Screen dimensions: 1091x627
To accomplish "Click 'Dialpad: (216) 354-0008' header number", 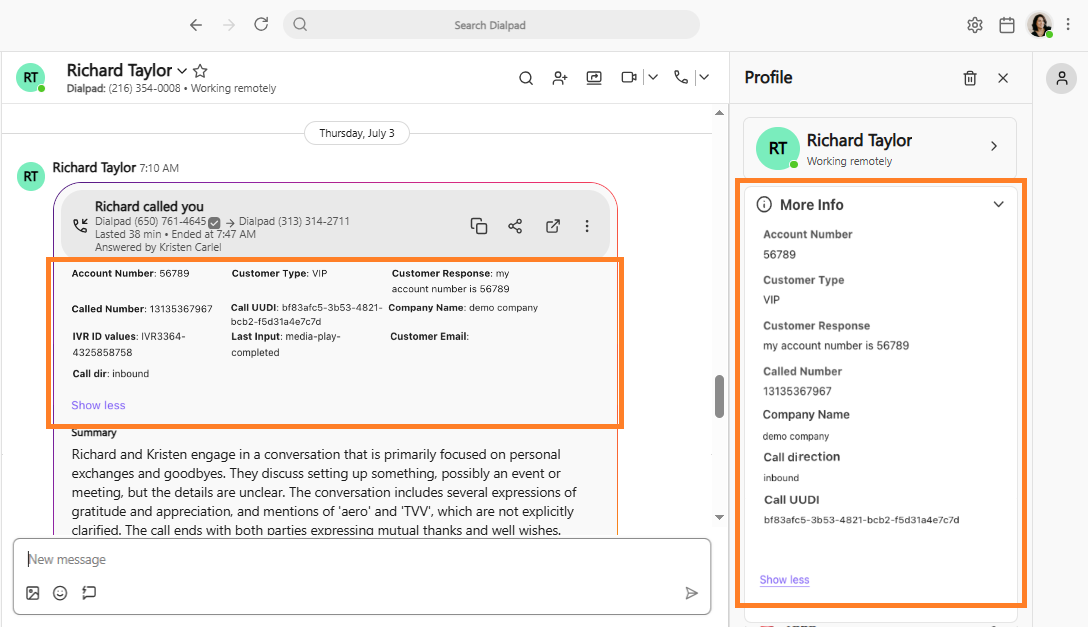I will (123, 88).
